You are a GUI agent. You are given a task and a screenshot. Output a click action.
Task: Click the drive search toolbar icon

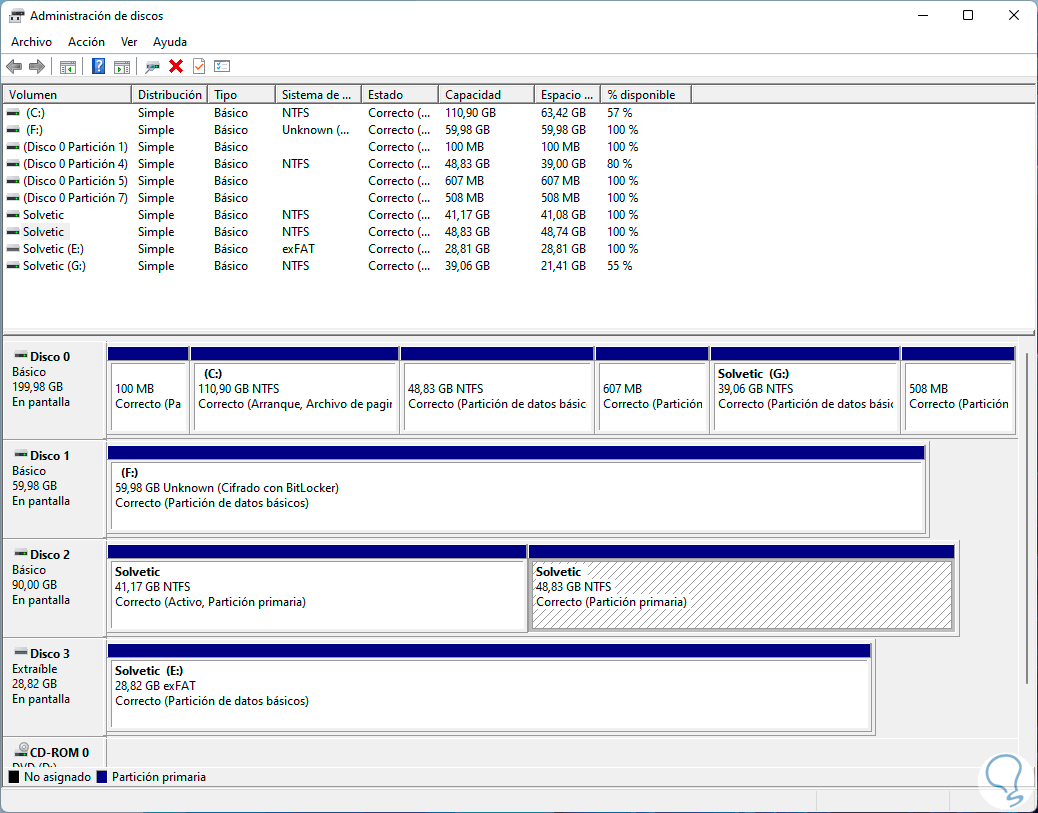pos(152,66)
